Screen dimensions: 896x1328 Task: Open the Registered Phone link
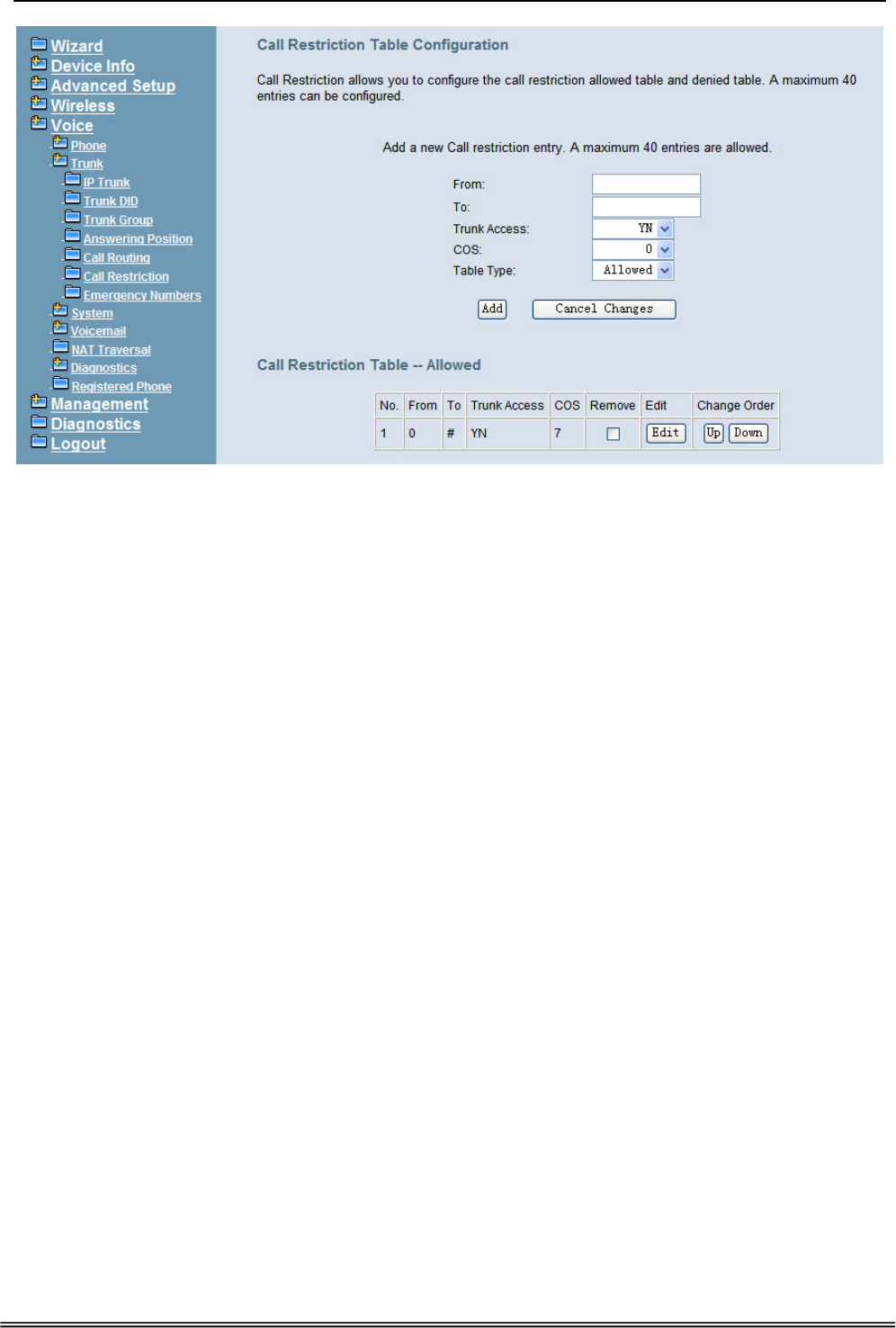click(x=121, y=387)
